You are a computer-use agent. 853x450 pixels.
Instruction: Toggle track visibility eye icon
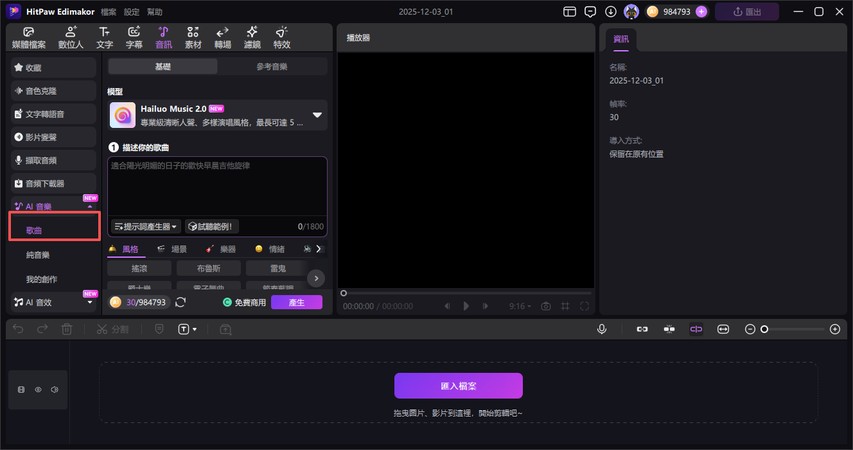[38, 390]
